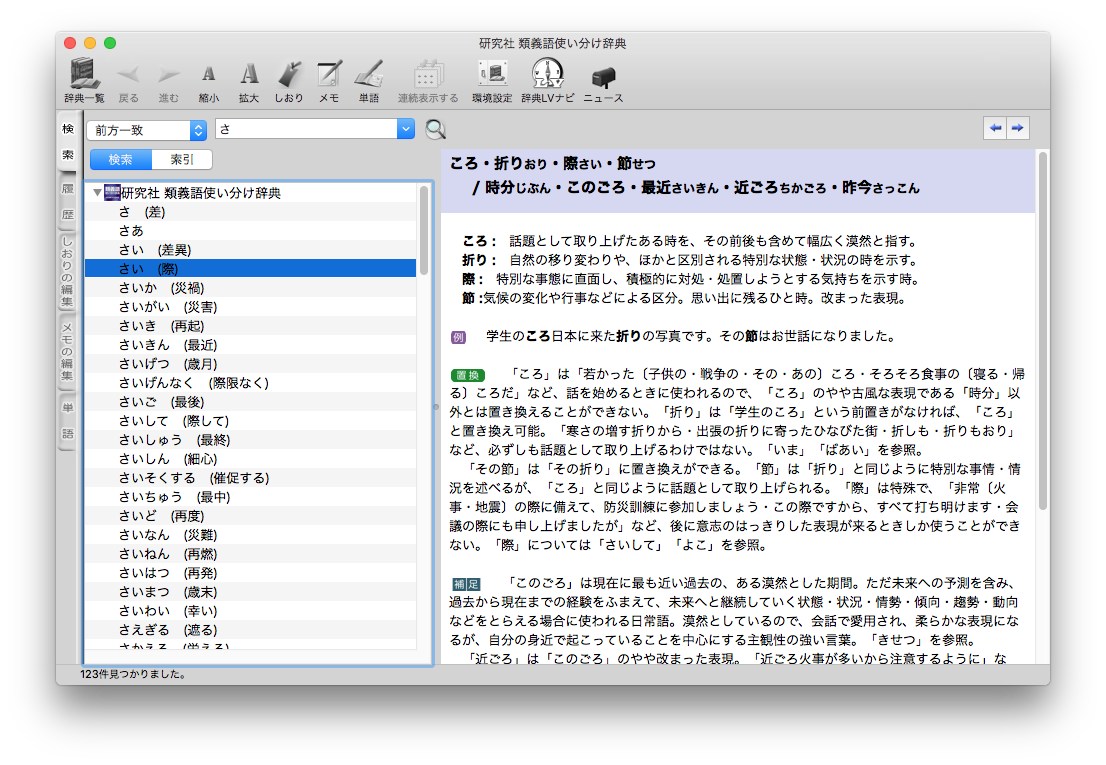
Task: Add a bookmark with しおり icon
Action: [x=289, y=74]
